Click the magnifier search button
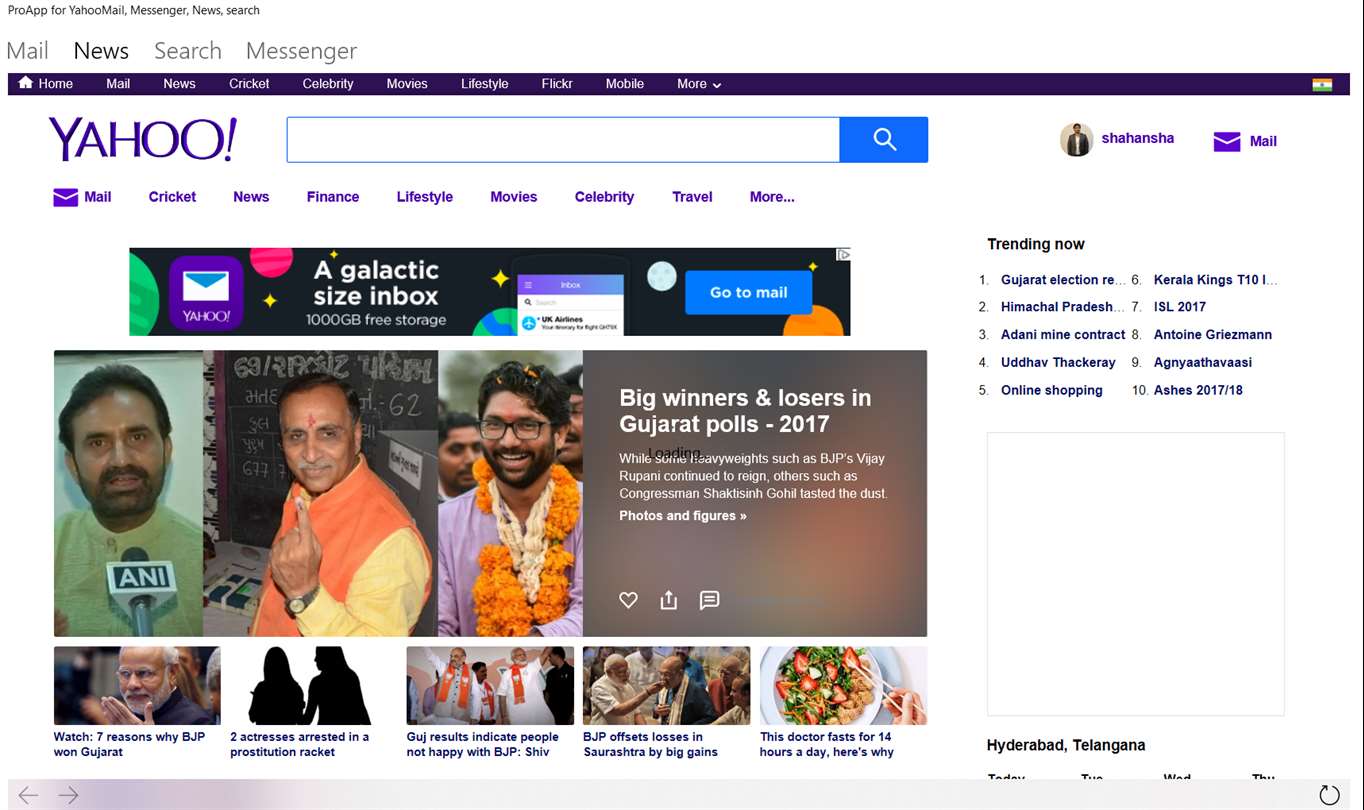The height and width of the screenshot is (810, 1364). (x=884, y=139)
